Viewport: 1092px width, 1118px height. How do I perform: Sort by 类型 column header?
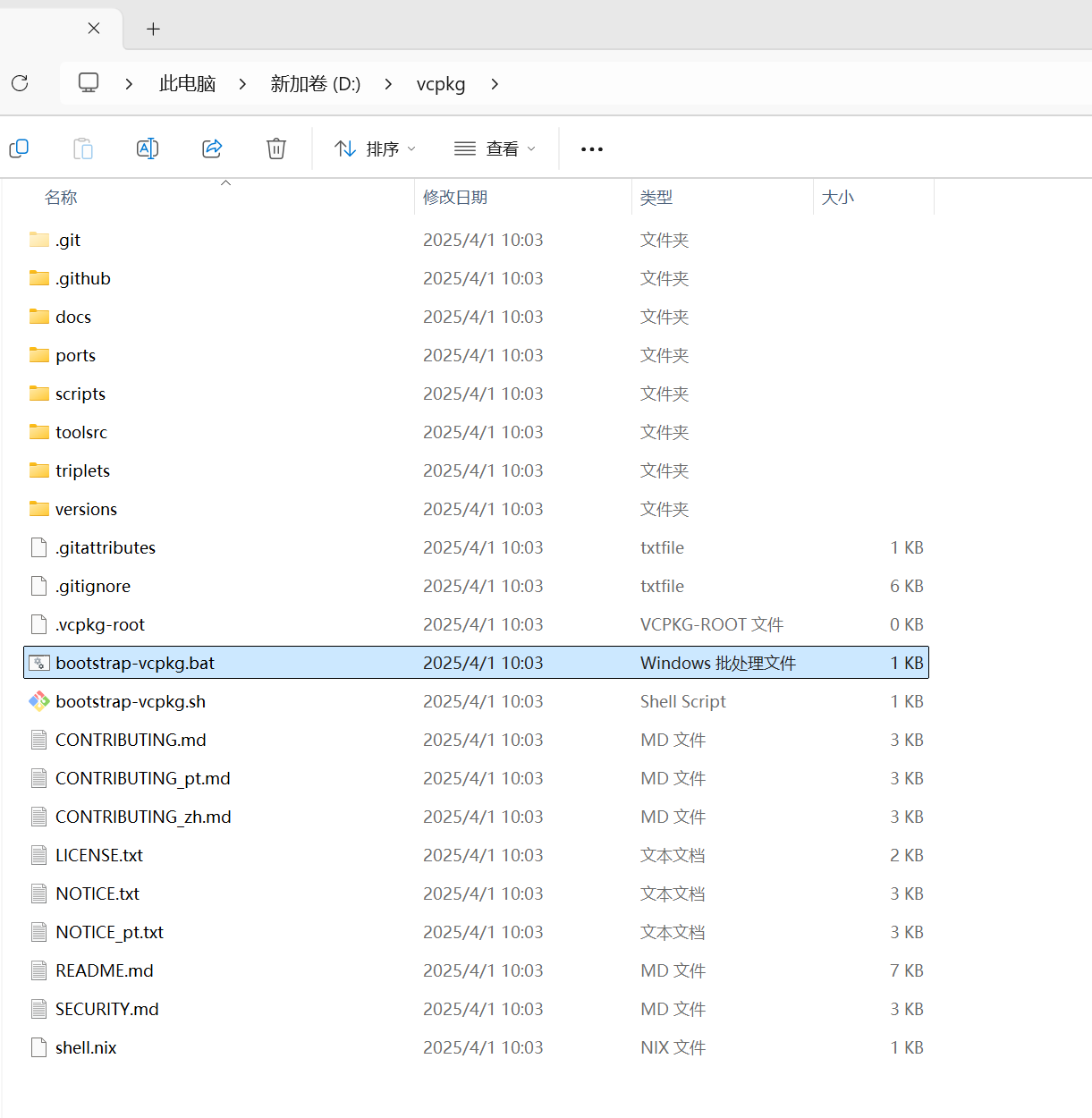click(656, 197)
